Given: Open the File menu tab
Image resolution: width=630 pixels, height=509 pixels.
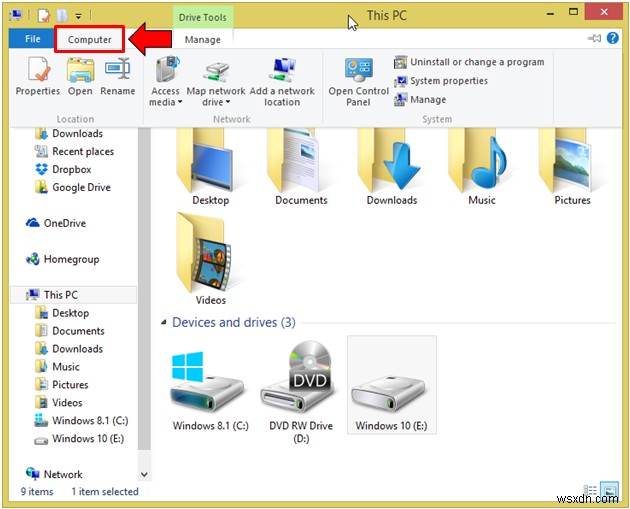Looking at the screenshot, I should coord(32,39).
